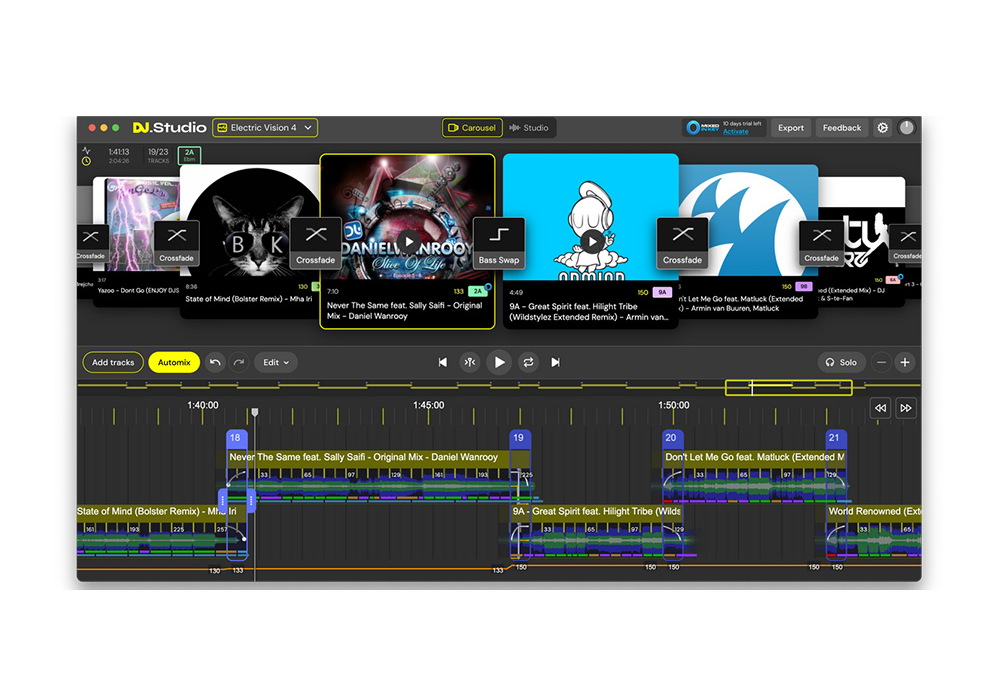Click the 1:45:00 time ruler label
1000x700 pixels.
(429, 405)
